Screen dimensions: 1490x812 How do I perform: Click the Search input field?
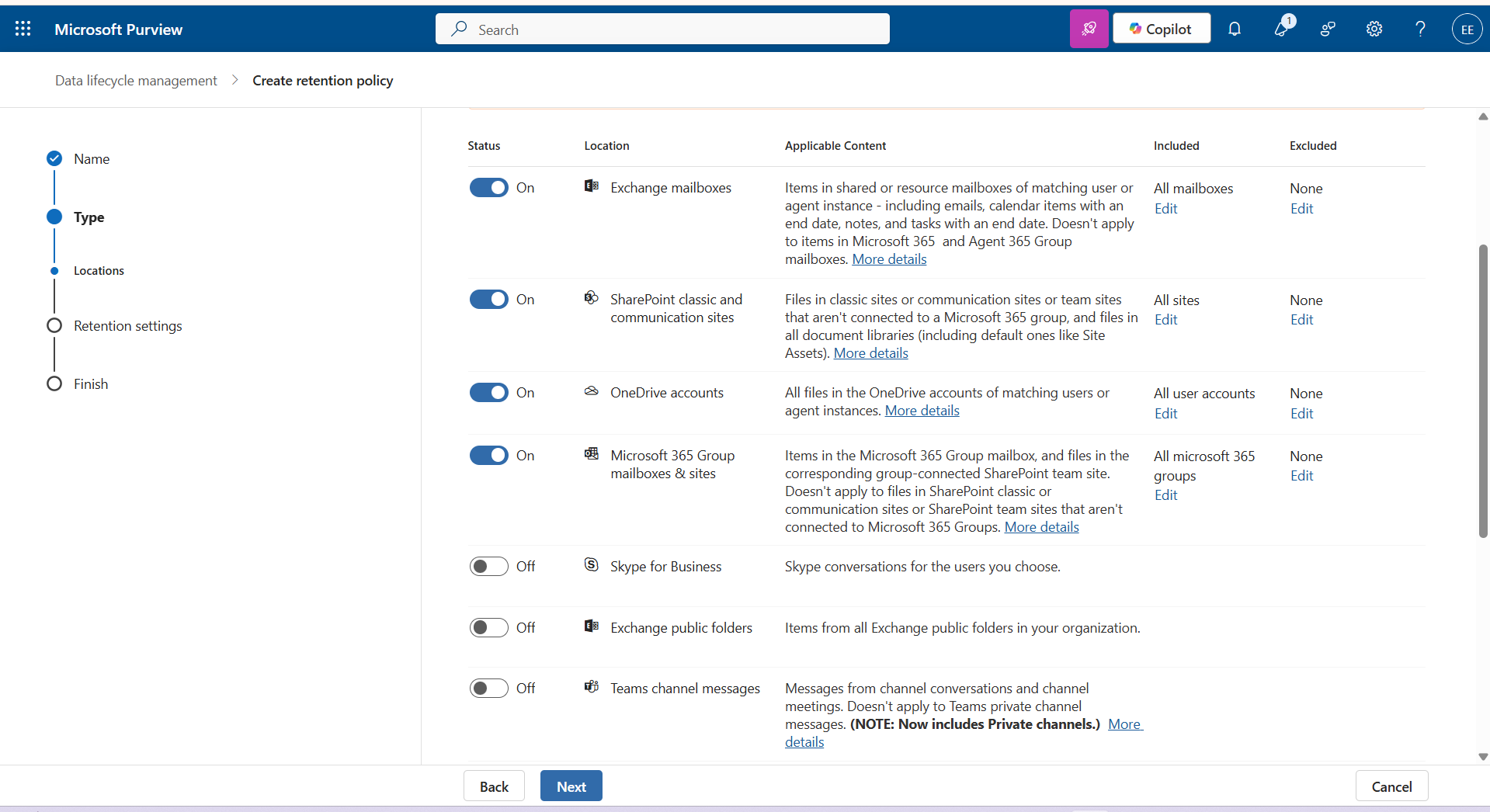[662, 29]
